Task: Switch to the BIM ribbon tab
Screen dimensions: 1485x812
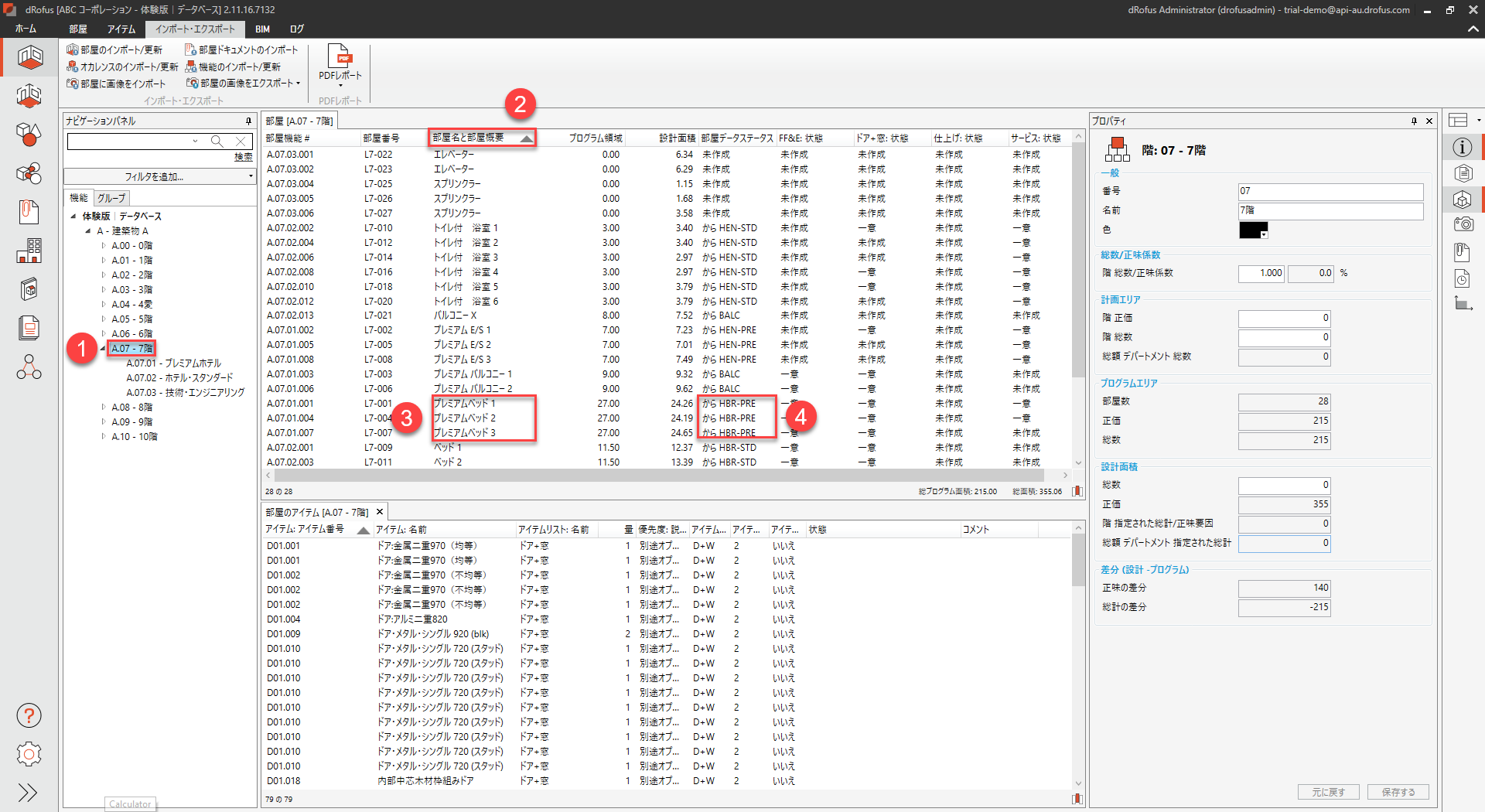Action: [262, 29]
